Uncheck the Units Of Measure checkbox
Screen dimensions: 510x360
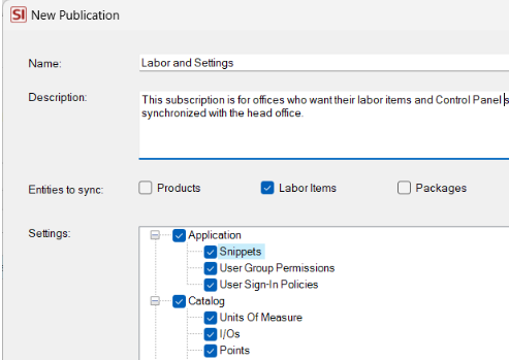210,318
